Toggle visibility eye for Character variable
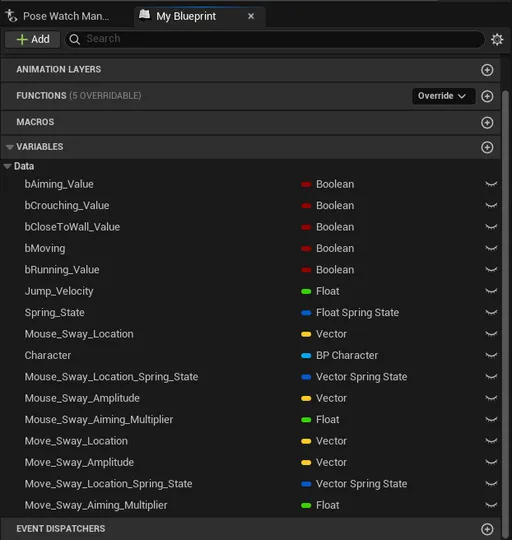 click(491, 355)
